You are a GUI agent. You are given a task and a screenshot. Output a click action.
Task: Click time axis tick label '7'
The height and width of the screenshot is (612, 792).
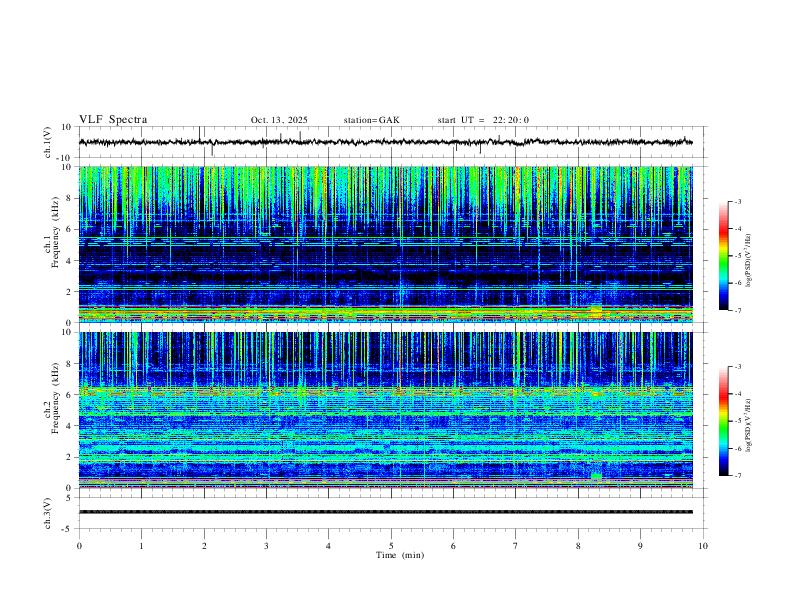coord(516,546)
